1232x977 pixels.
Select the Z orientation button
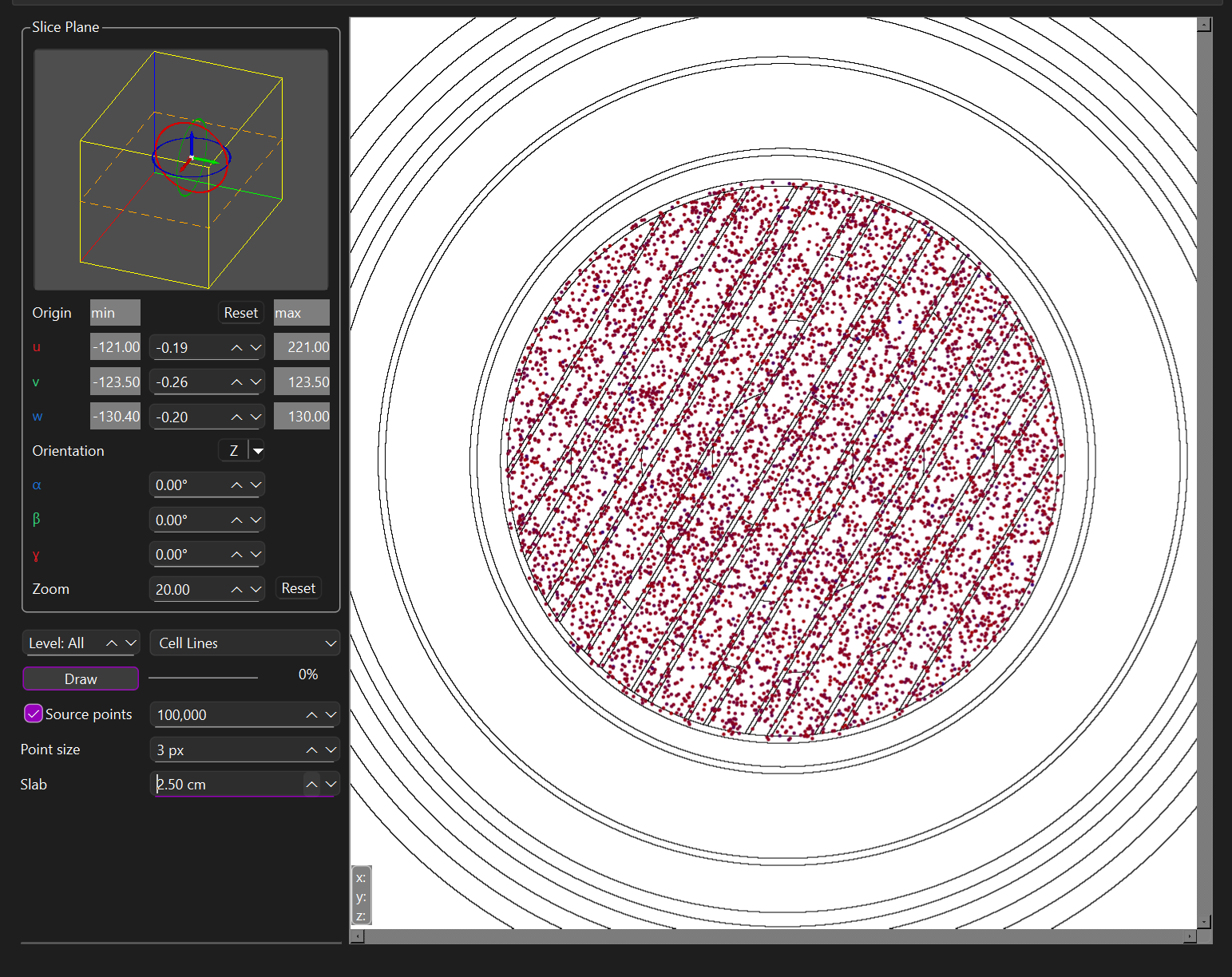(x=233, y=451)
